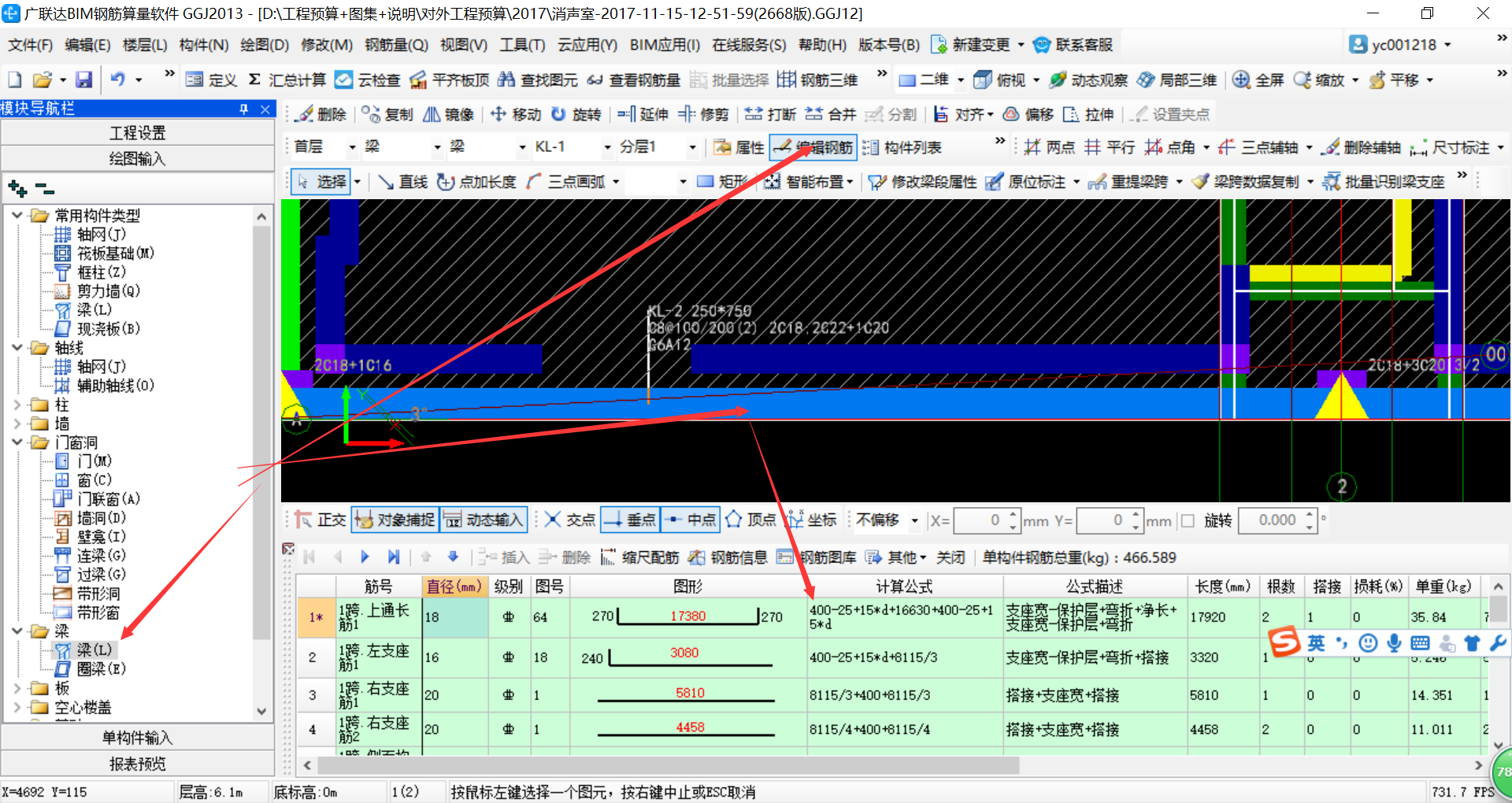
Task: Select the 延伸 extend tool
Action: pyautogui.click(x=643, y=114)
